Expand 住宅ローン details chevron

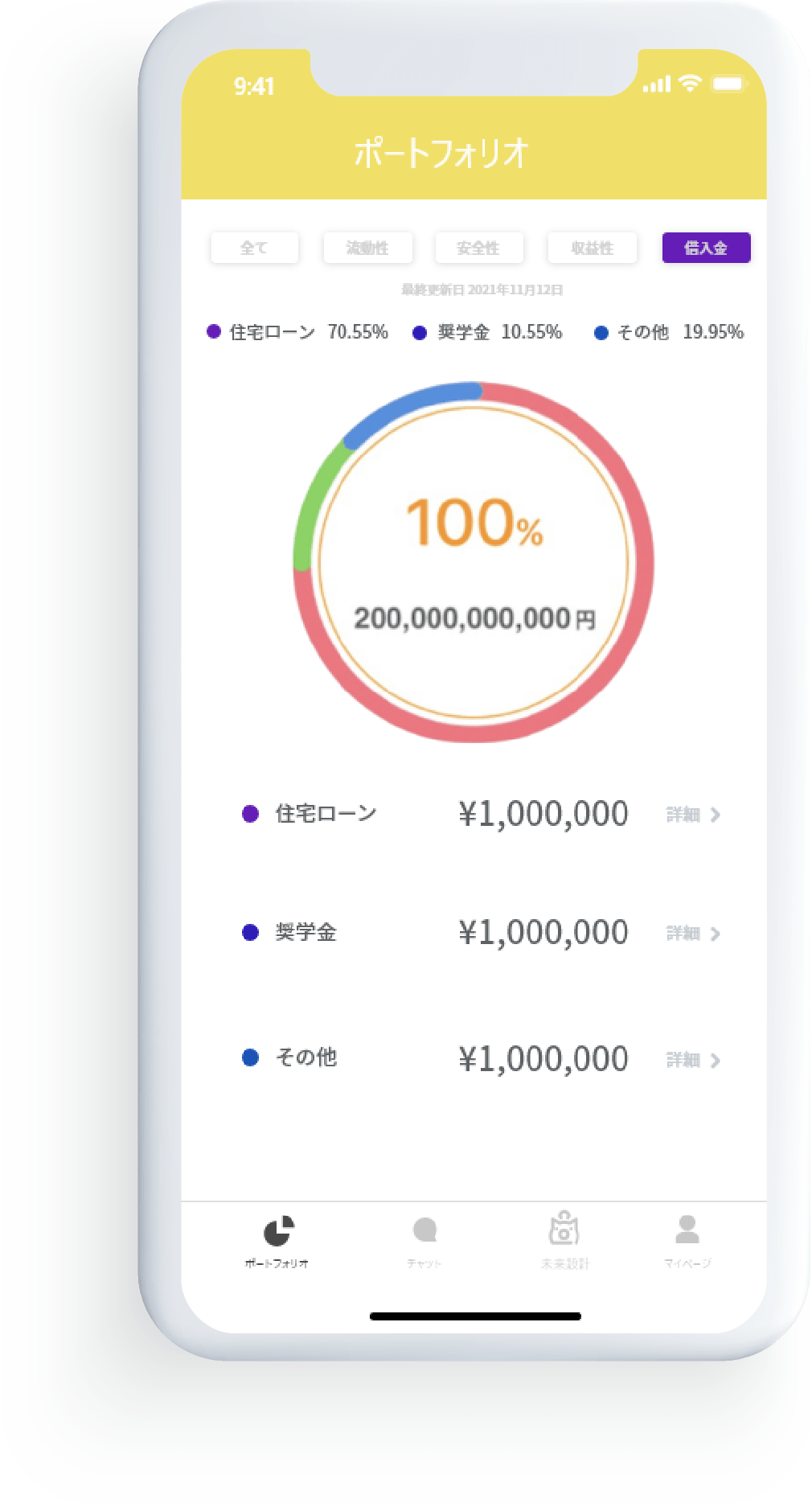point(715,815)
